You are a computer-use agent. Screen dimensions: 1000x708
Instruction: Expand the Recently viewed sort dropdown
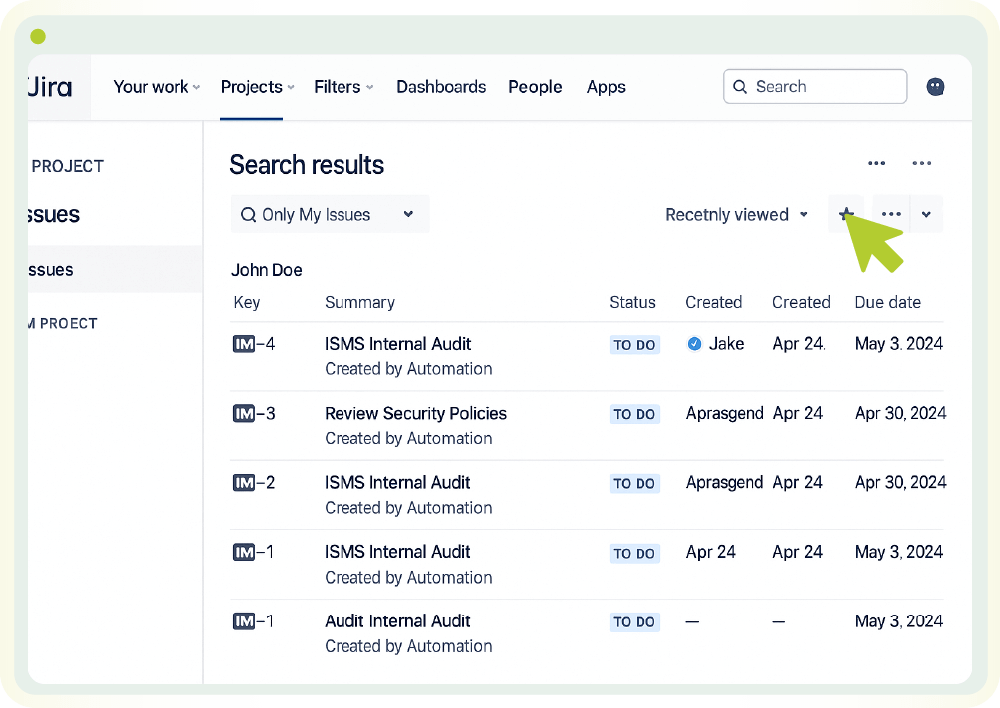(x=737, y=214)
